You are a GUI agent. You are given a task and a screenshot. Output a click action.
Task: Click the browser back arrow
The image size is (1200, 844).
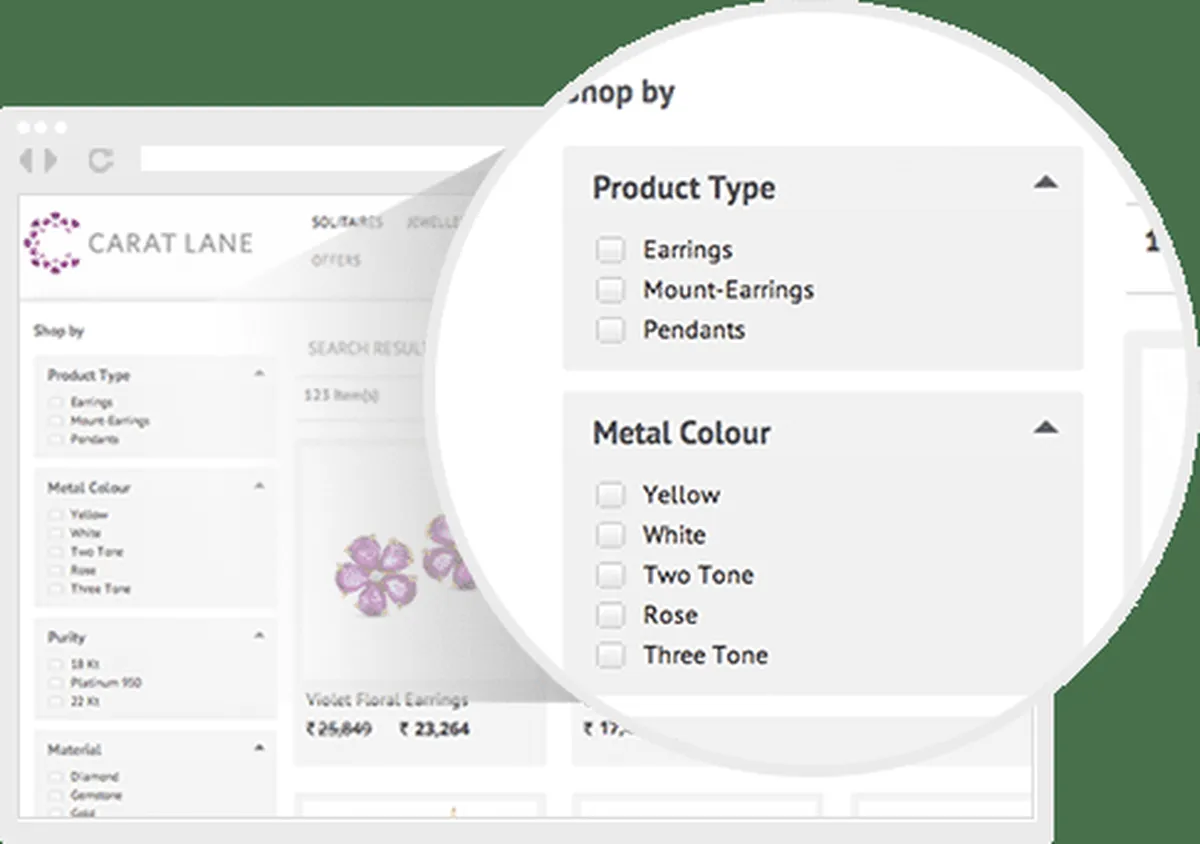pyautogui.click(x=26, y=160)
